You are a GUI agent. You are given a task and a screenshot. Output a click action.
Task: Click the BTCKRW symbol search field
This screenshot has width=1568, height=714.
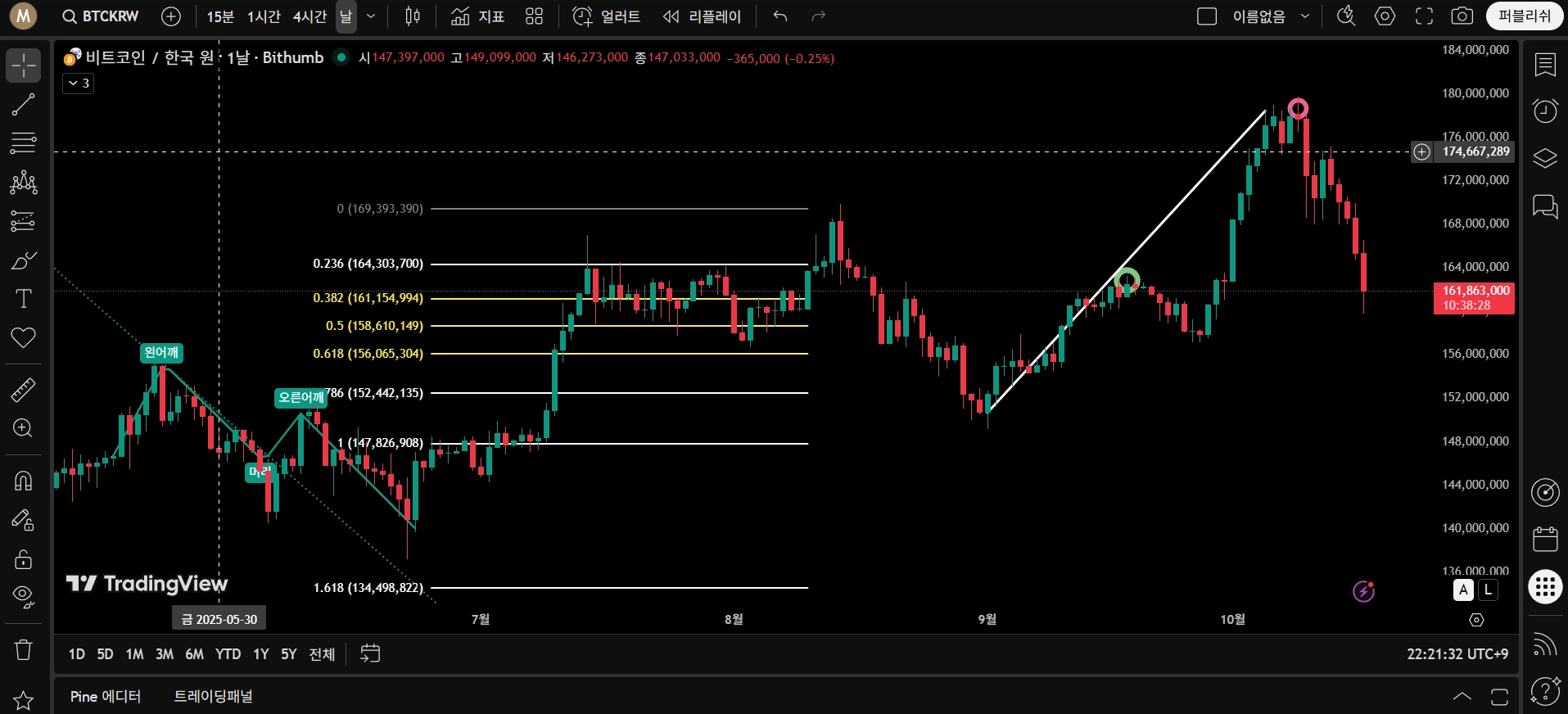[102, 16]
